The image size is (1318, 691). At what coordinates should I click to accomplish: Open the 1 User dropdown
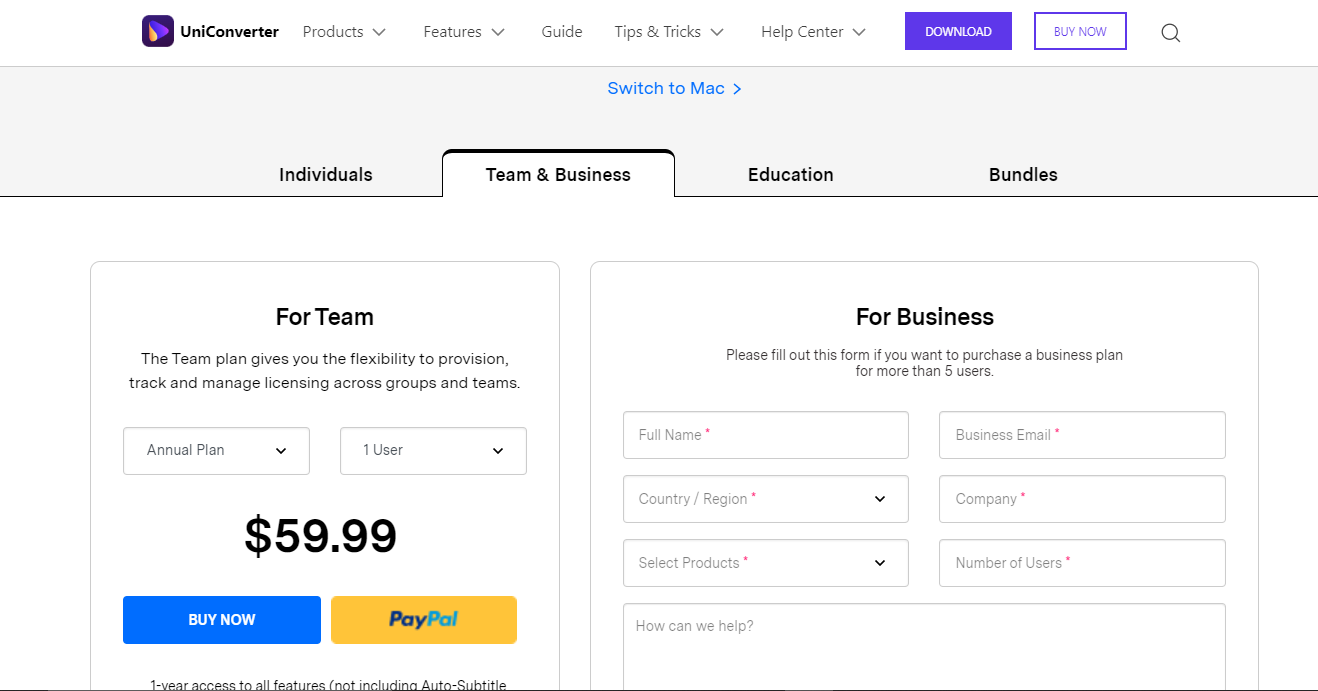[433, 451]
